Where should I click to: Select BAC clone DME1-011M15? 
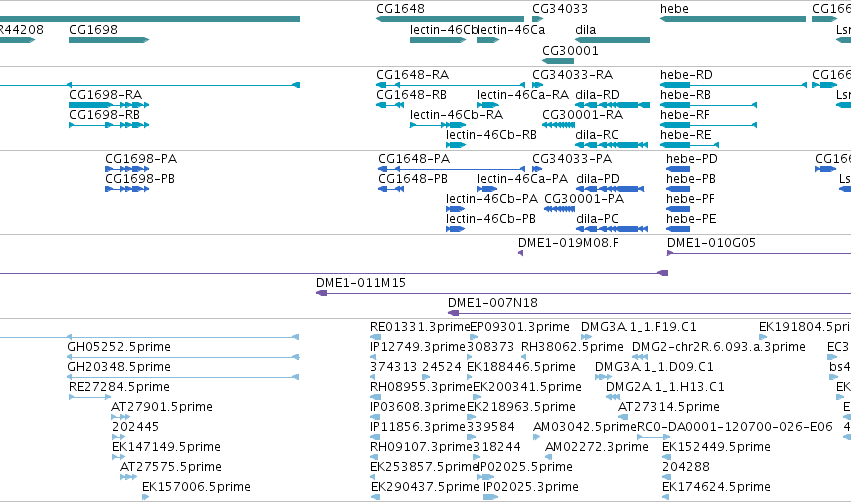pyautogui.click(x=360, y=283)
